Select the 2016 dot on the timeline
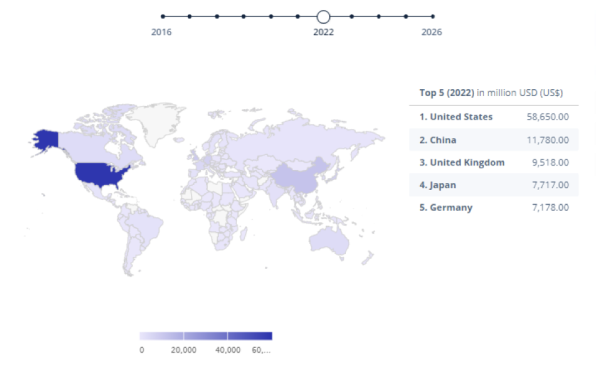This screenshot has height=370, width=608. tap(163, 16)
